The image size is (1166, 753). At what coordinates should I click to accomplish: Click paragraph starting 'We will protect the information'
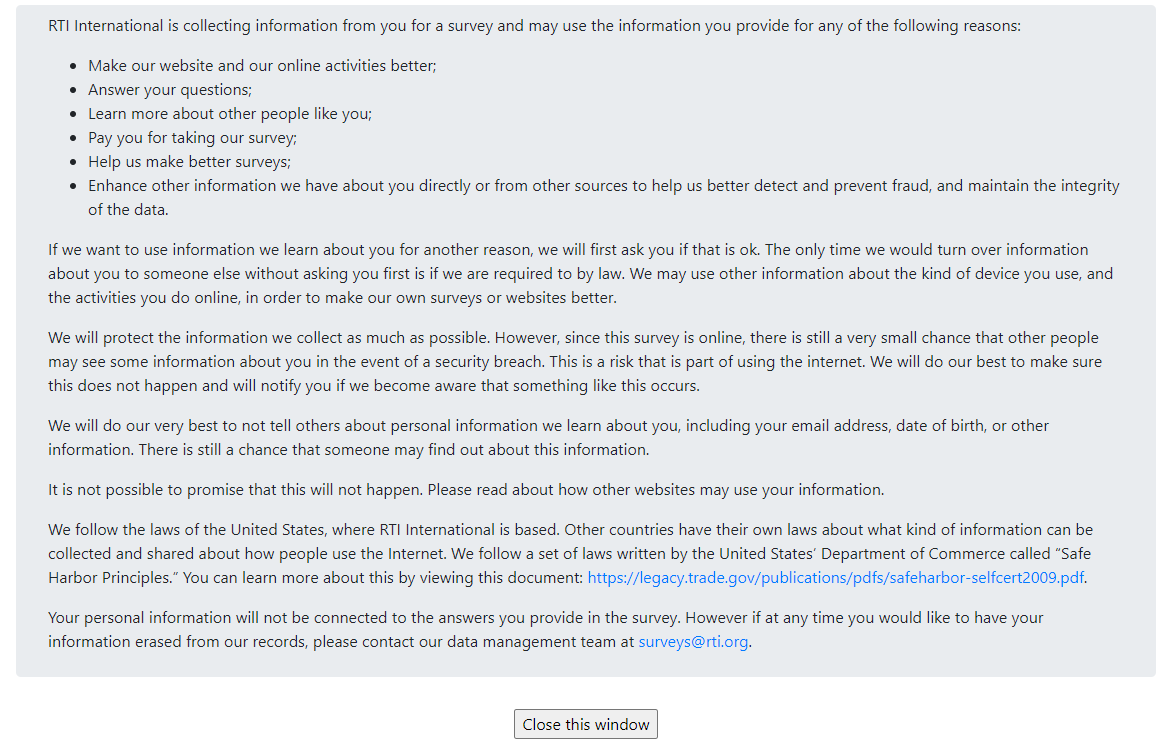click(x=574, y=361)
